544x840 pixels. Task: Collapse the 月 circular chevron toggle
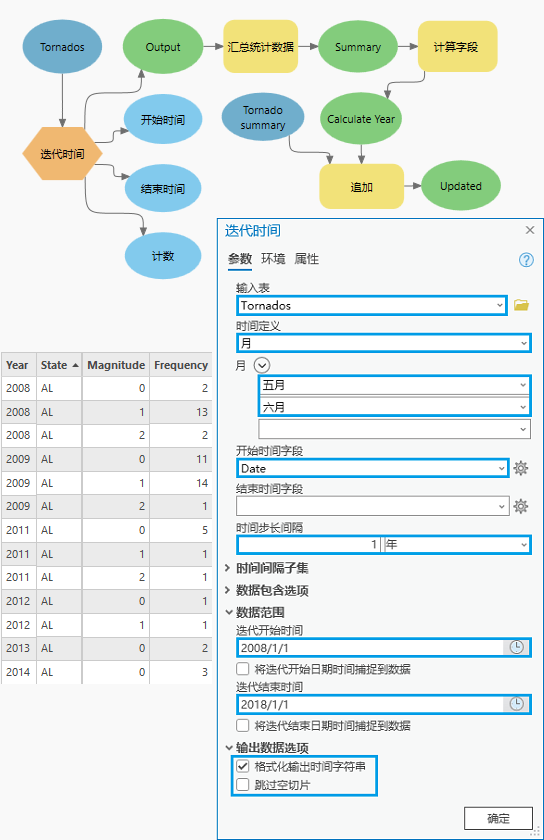262,365
